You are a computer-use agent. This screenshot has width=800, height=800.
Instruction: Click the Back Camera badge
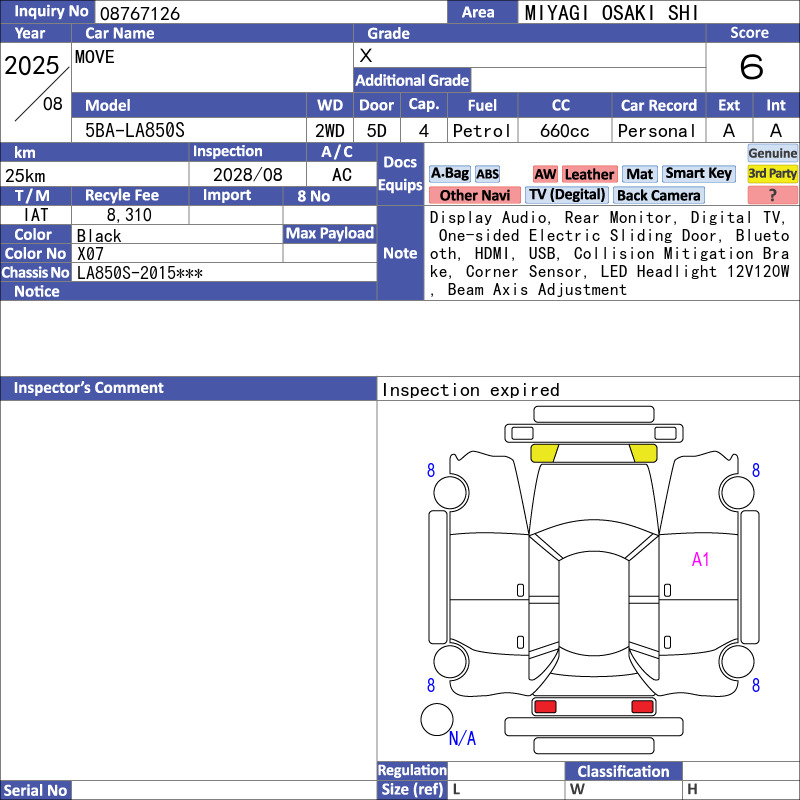pos(658,195)
